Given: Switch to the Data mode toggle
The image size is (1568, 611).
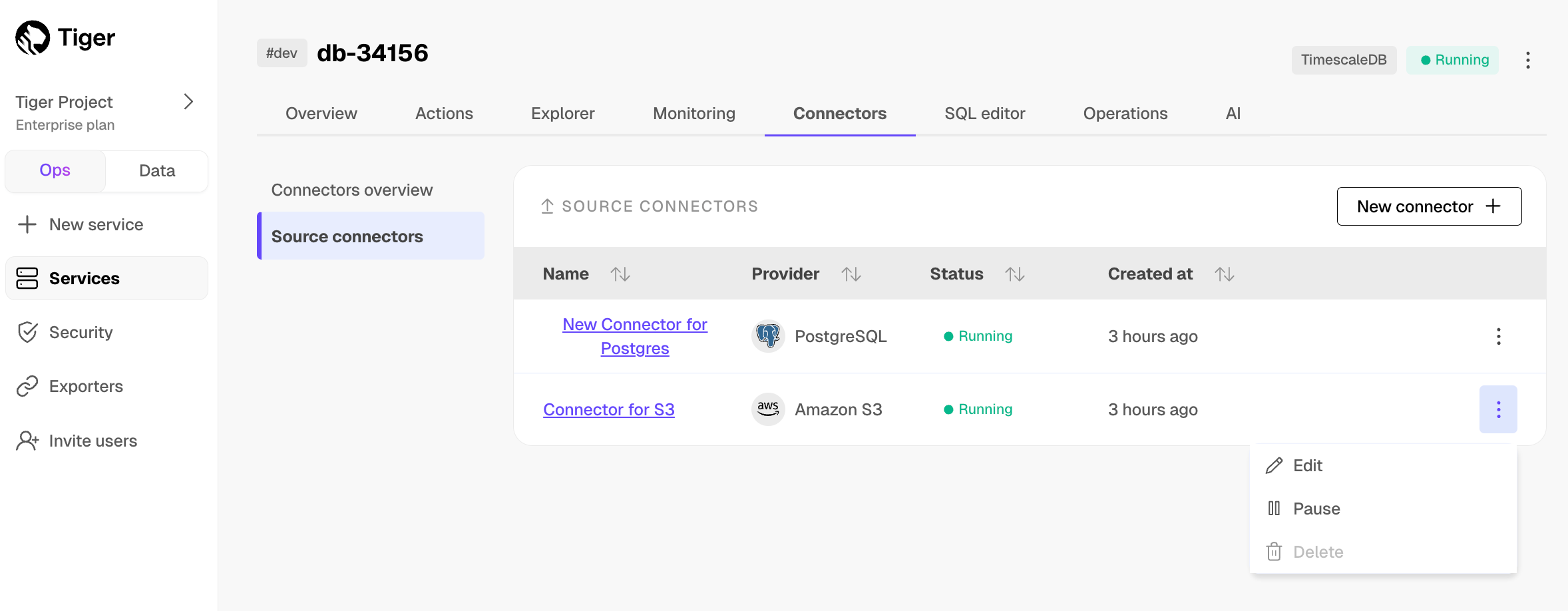Looking at the screenshot, I should point(157,171).
